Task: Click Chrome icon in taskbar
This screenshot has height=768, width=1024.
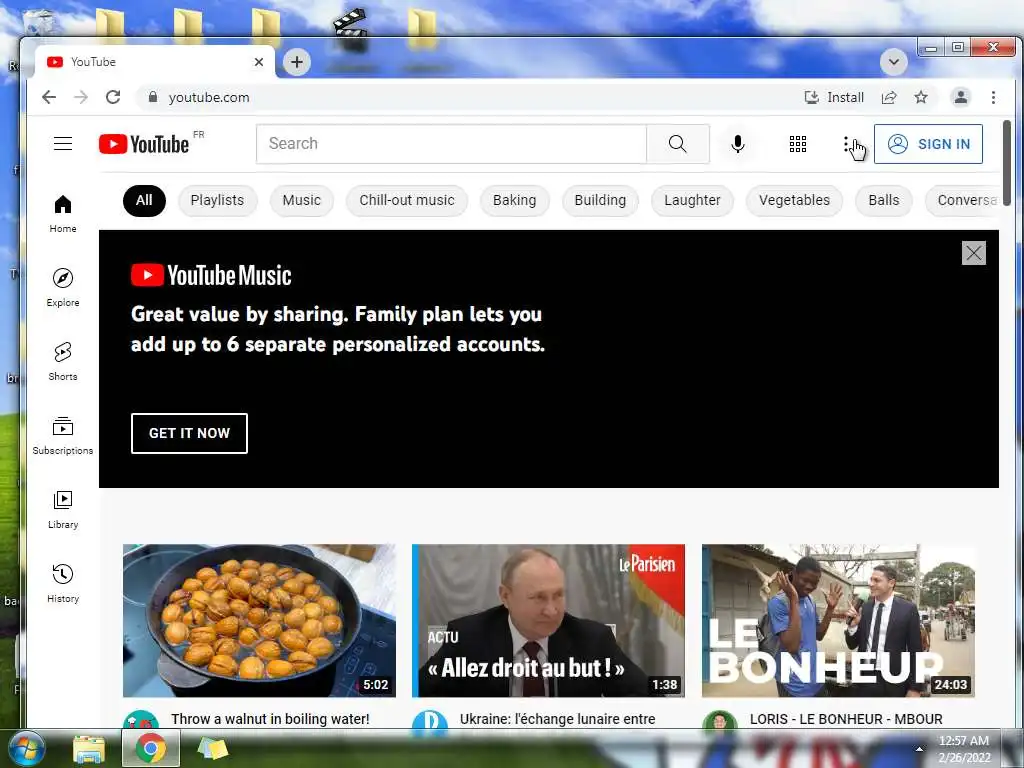Action: (x=151, y=748)
